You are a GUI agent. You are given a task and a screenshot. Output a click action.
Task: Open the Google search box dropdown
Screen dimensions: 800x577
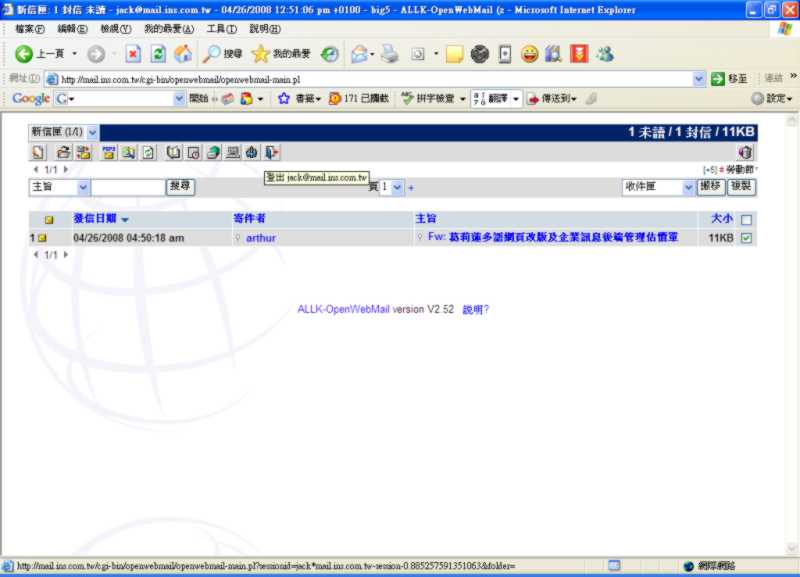[x=179, y=98]
